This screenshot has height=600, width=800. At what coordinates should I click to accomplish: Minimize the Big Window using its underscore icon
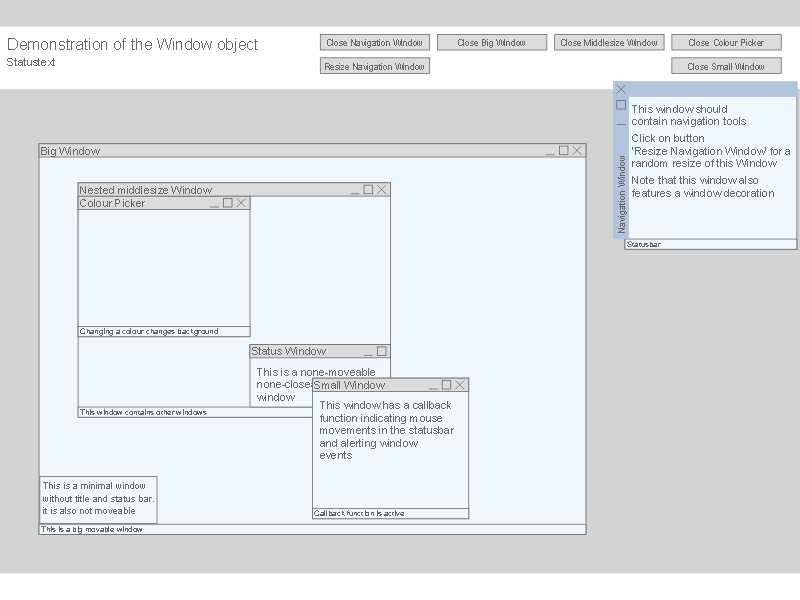pyautogui.click(x=550, y=151)
